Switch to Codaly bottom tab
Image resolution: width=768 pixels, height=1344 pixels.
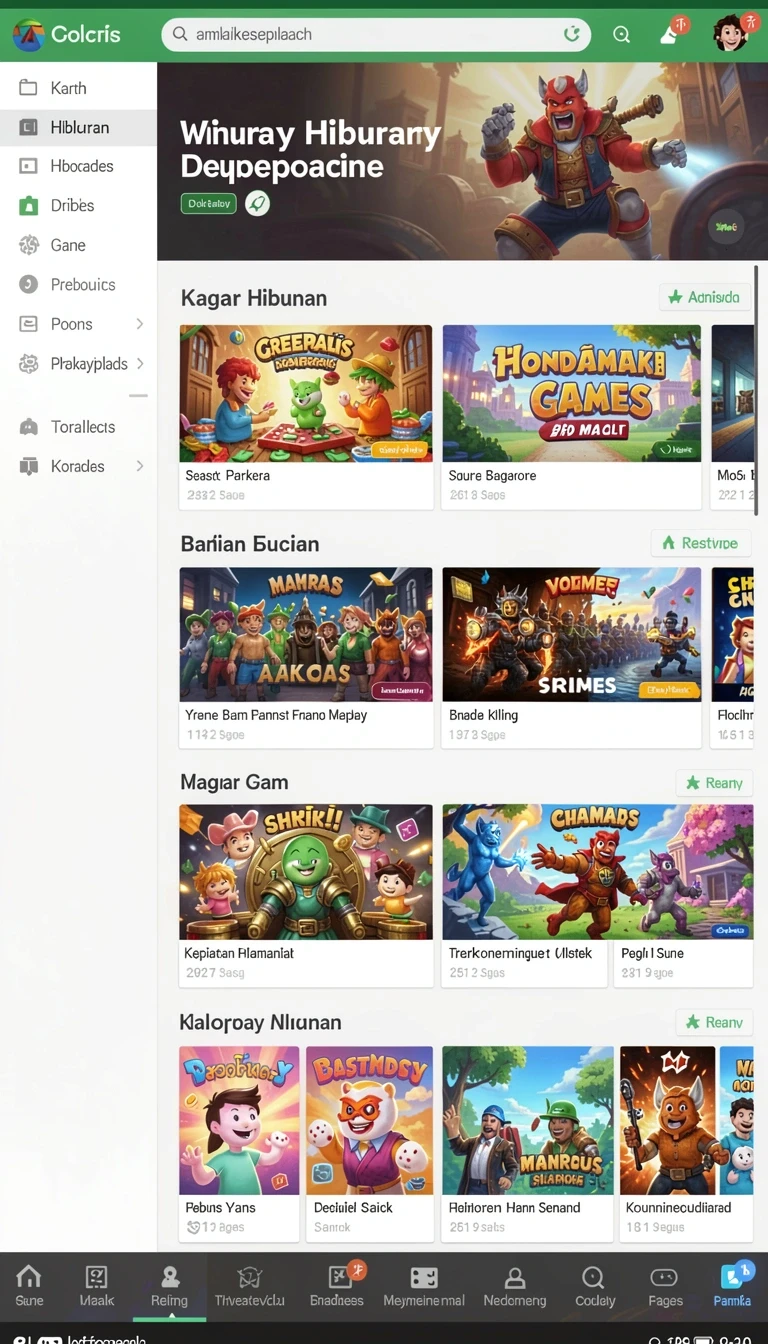tap(595, 1286)
